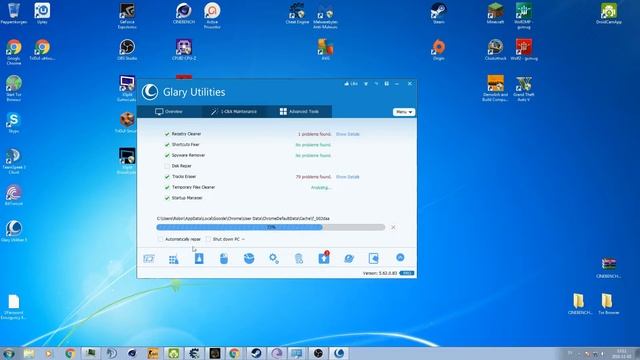Open the Steam desktop shortcut

coord(439,13)
